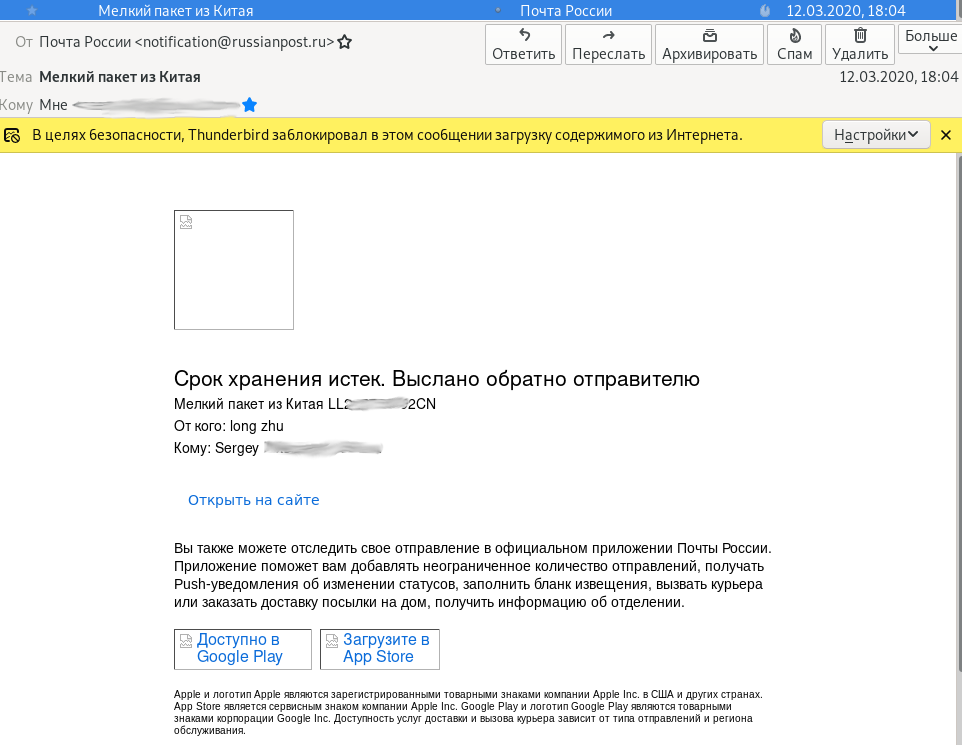Toggle read status dot in message row
The image size is (962, 745).
(498, 10)
